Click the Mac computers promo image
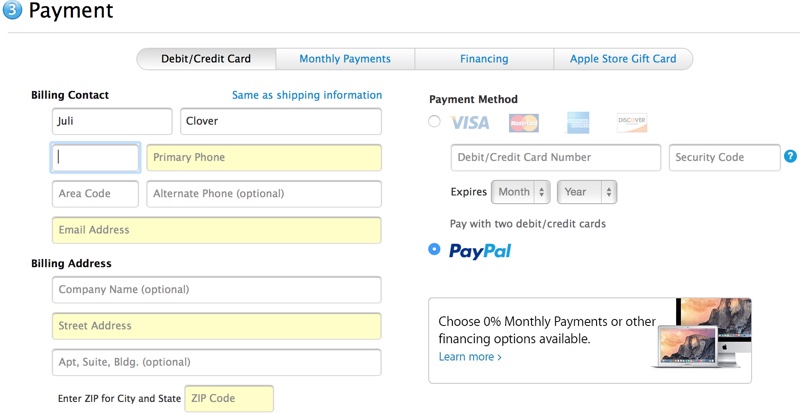The width and height of the screenshot is (800, 415). (703, 333)
